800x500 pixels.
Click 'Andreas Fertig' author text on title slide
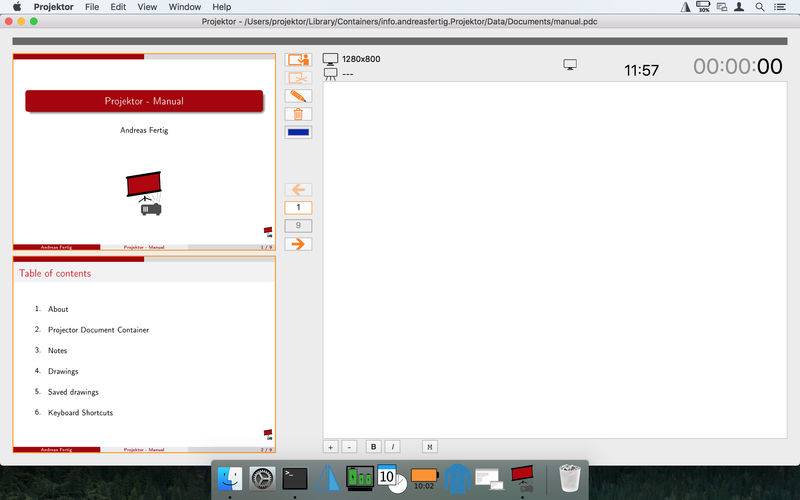point(144,130)
